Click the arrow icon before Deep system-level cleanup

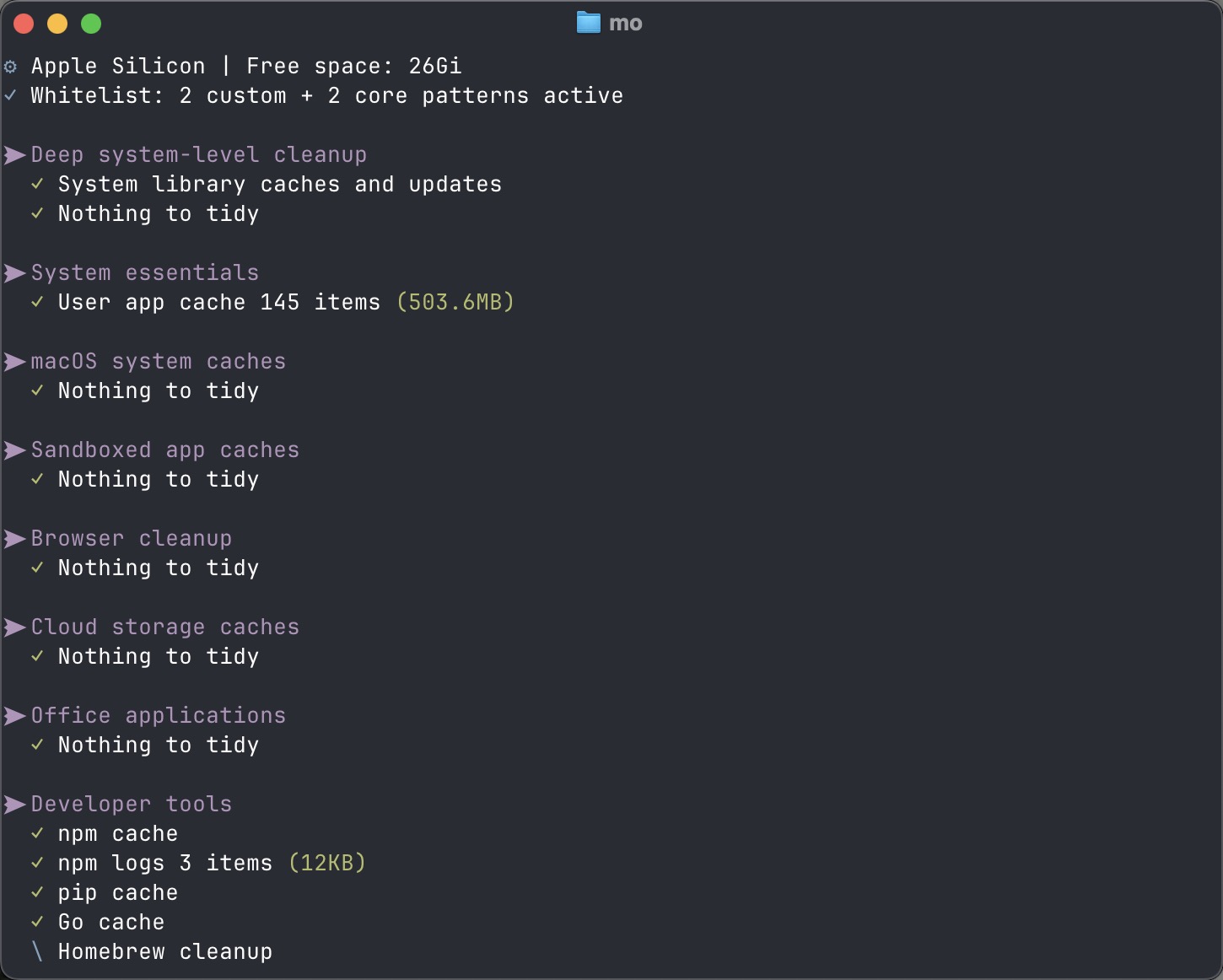click(14, 155)
